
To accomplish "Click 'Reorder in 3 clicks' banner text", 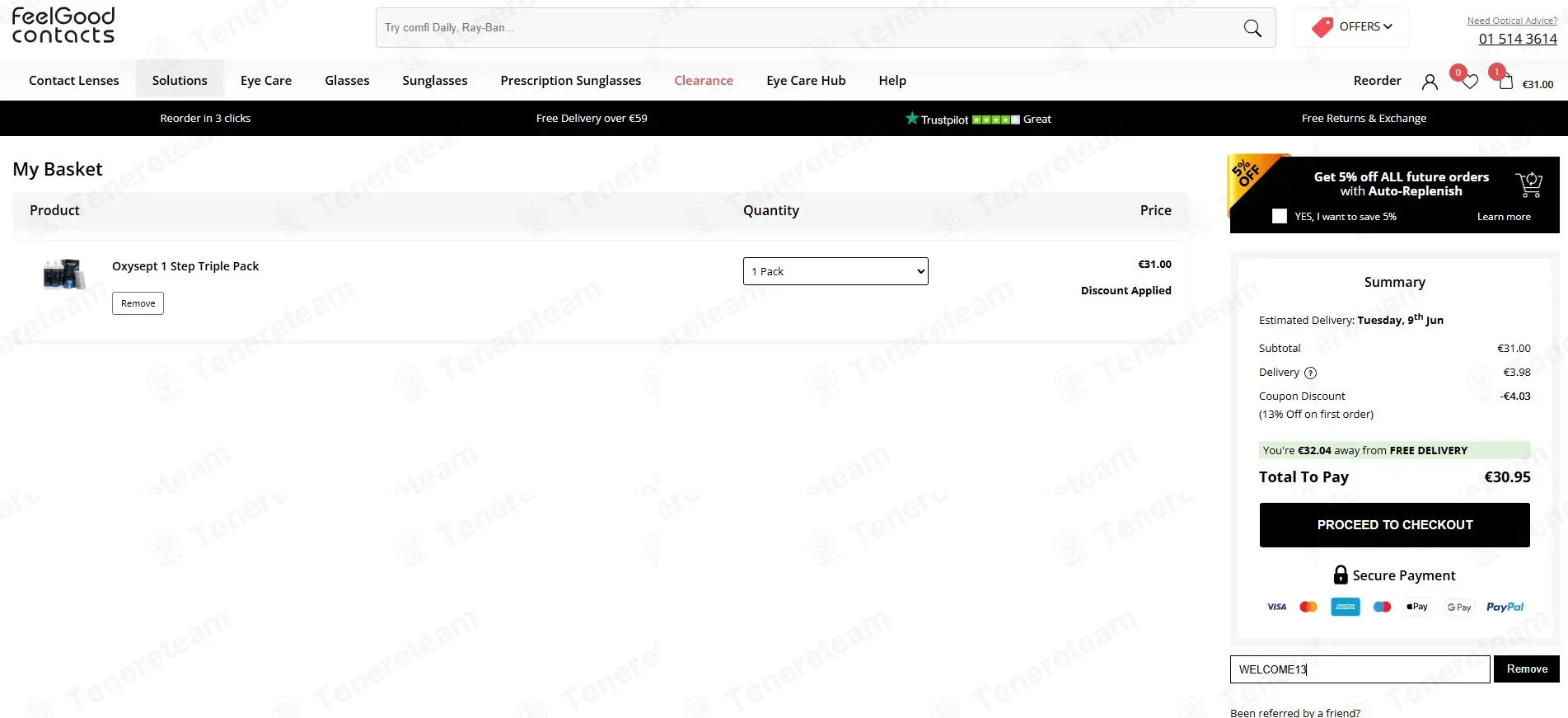I will 205,118.
